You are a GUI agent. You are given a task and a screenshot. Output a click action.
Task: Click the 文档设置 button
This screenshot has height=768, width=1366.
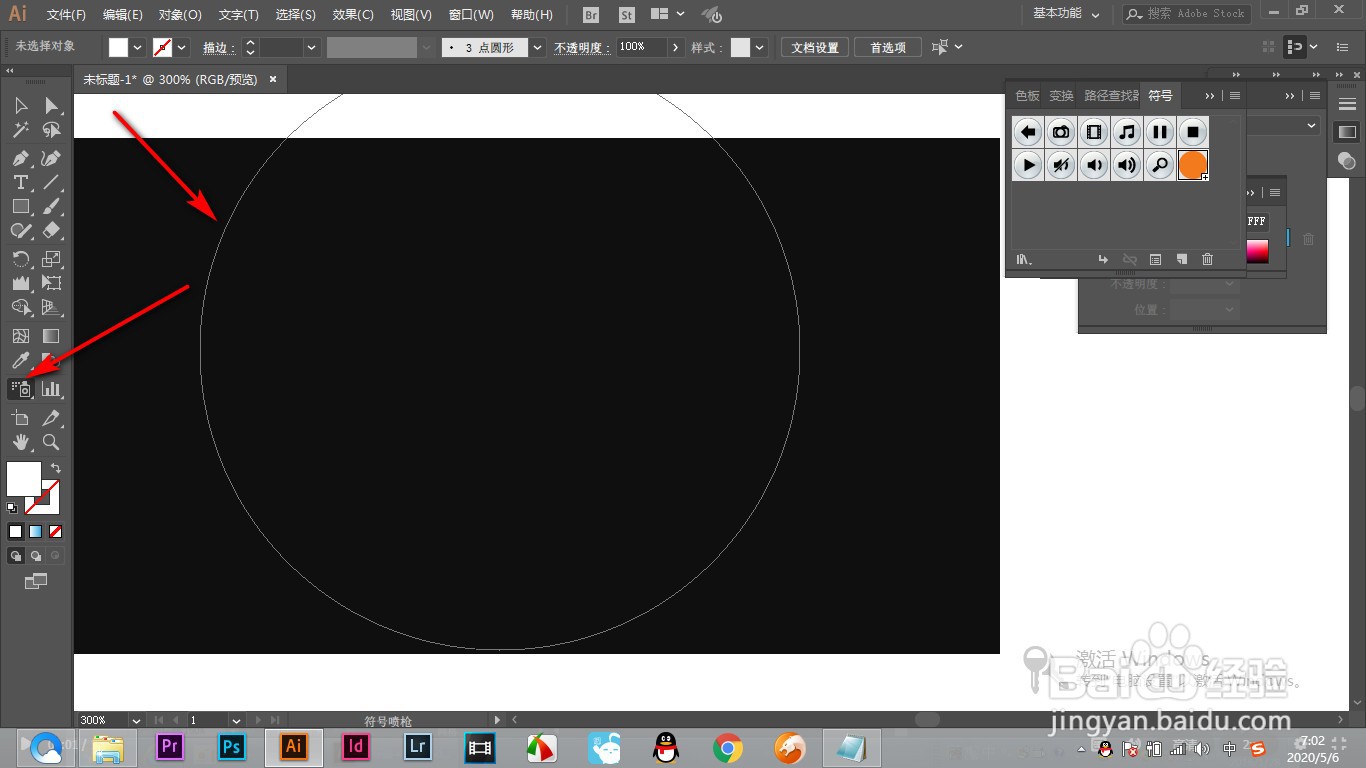coord(815,47)
